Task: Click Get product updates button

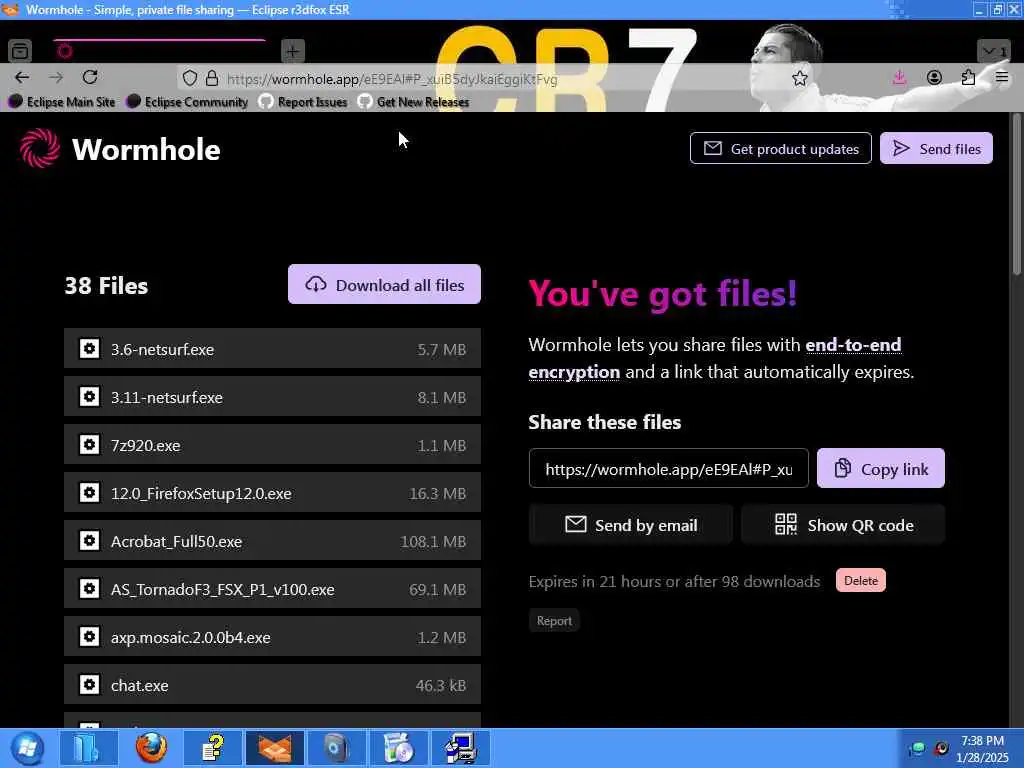Action: click(x=780, y=148)
